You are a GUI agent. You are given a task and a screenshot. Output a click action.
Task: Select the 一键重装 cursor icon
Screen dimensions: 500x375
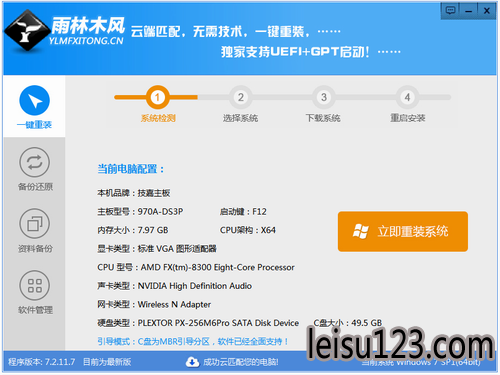coord(35,100)
